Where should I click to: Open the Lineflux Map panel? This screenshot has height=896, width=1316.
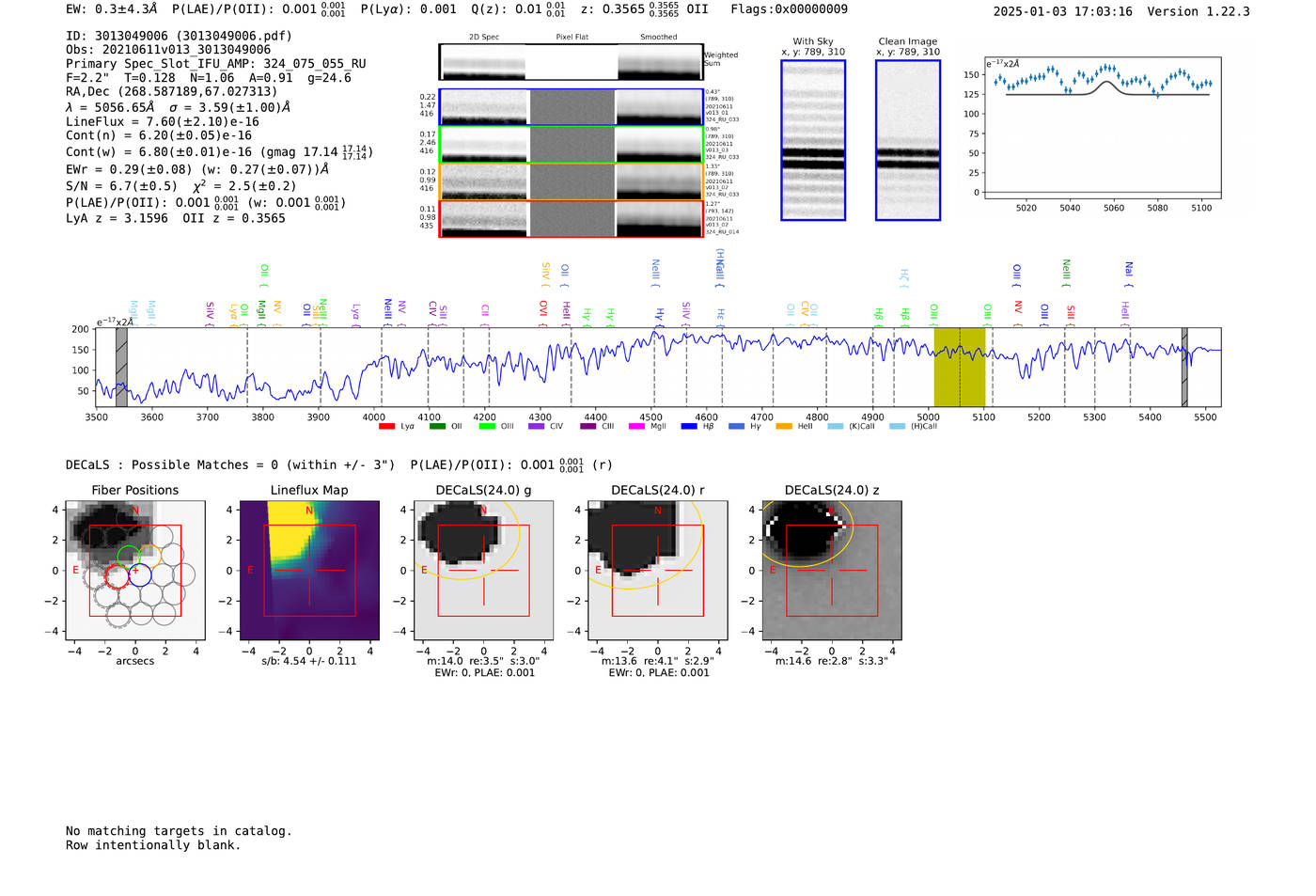point(309,571)
